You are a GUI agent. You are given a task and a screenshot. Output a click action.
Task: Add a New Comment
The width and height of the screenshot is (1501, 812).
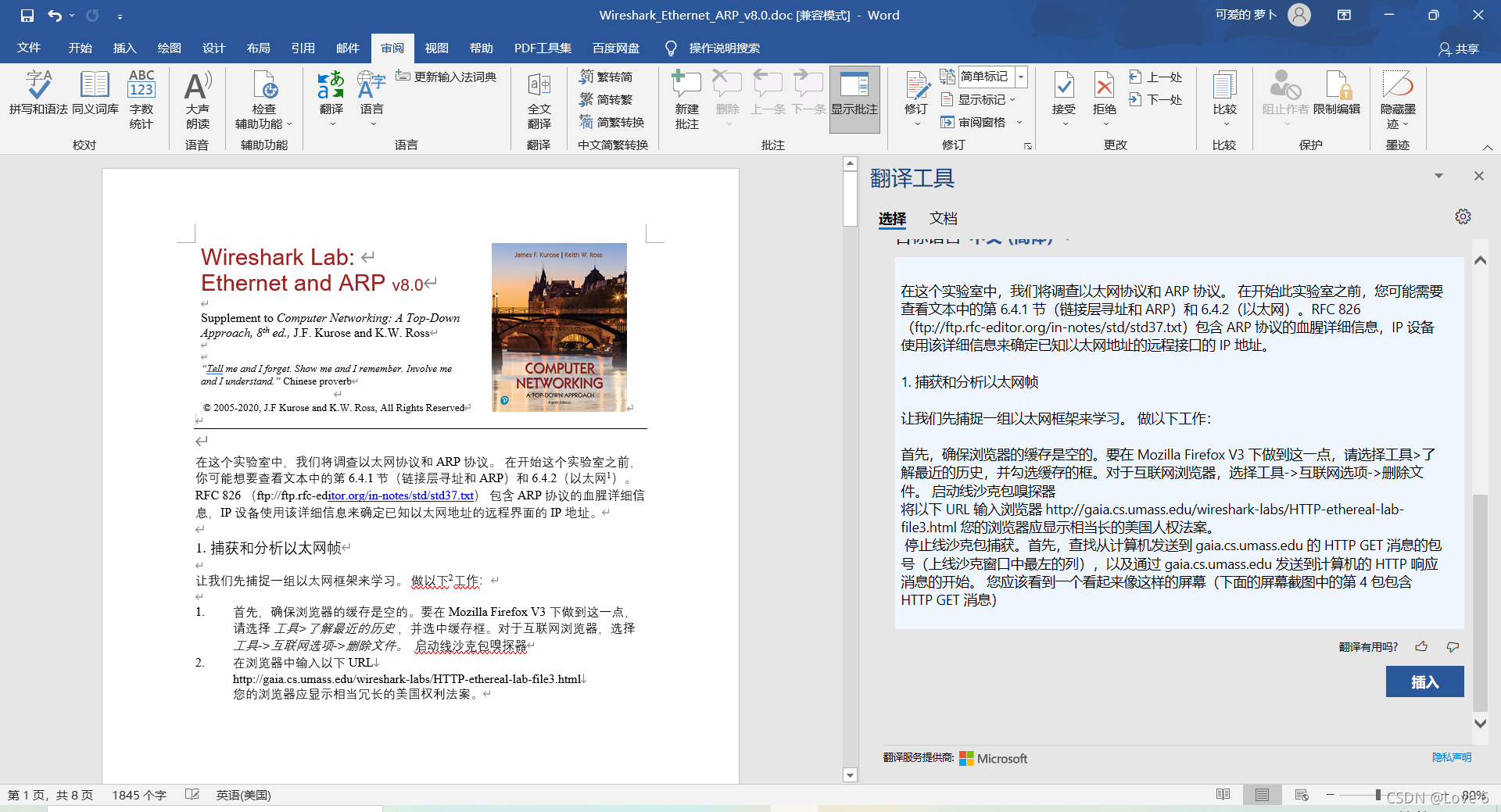click(x=687, y=99)
